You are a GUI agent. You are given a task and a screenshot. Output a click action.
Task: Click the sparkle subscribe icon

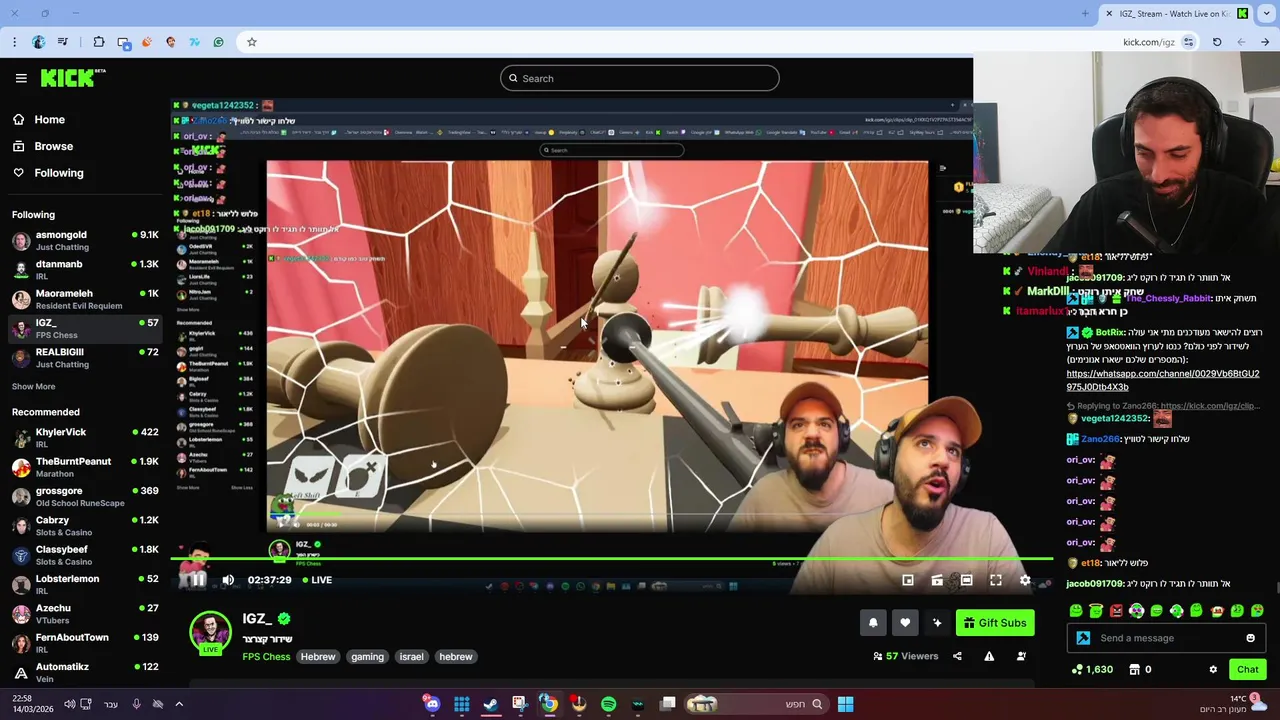[937, 623]
